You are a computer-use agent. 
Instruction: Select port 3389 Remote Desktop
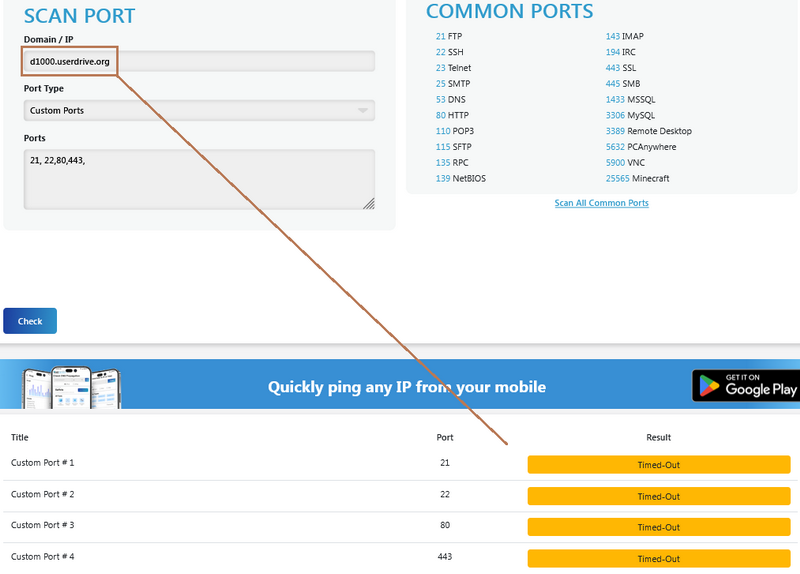point(648,131)
